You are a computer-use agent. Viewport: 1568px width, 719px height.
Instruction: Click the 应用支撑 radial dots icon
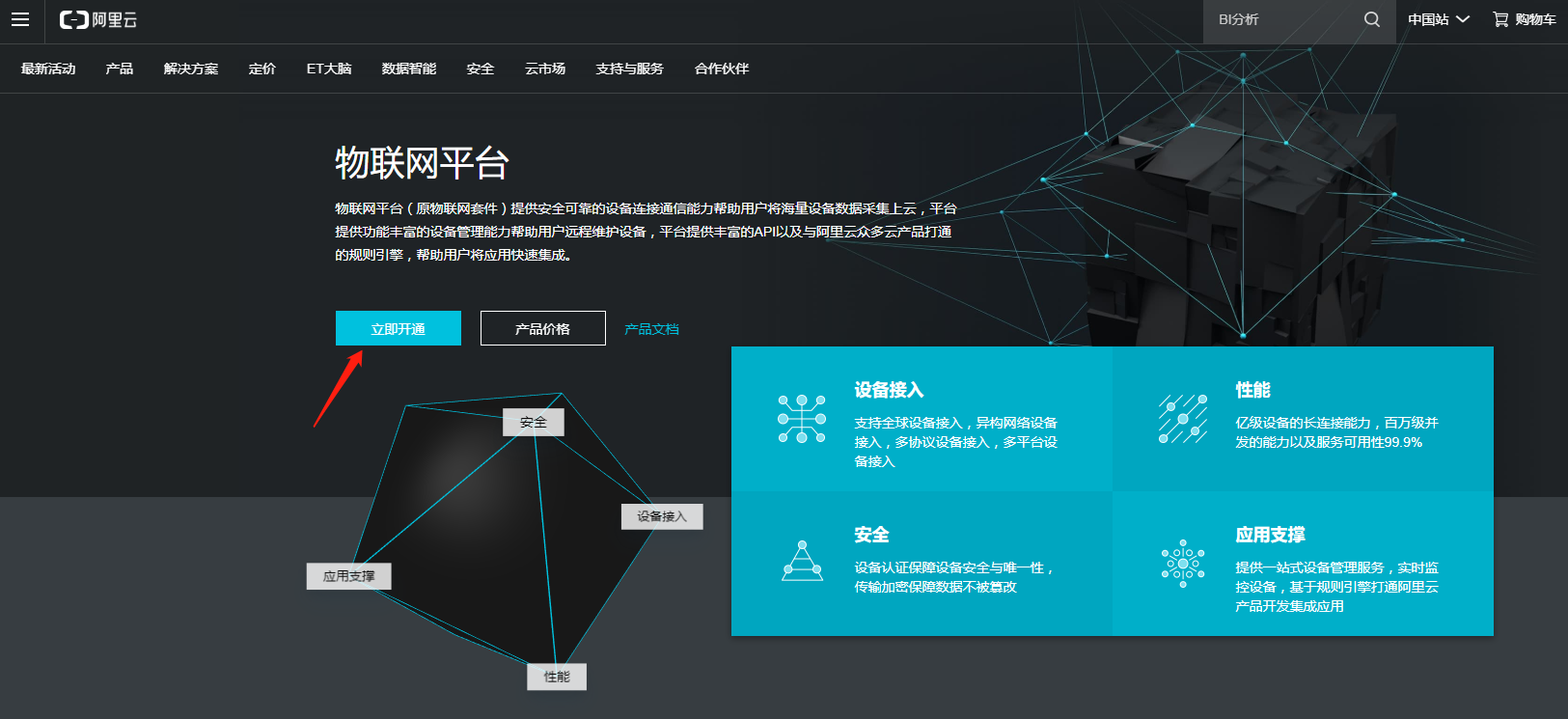[x=1183, y=564]
